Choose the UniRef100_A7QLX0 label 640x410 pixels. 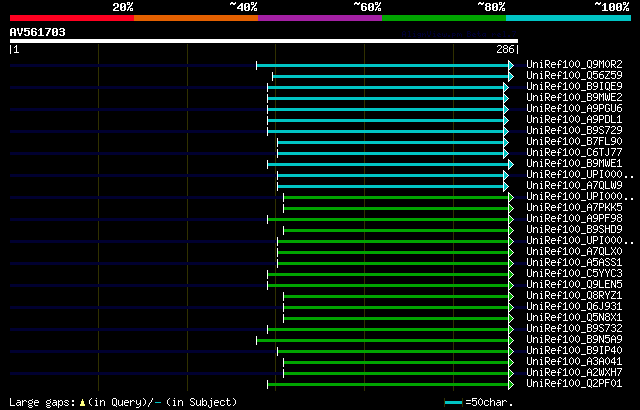coord(574,252)
